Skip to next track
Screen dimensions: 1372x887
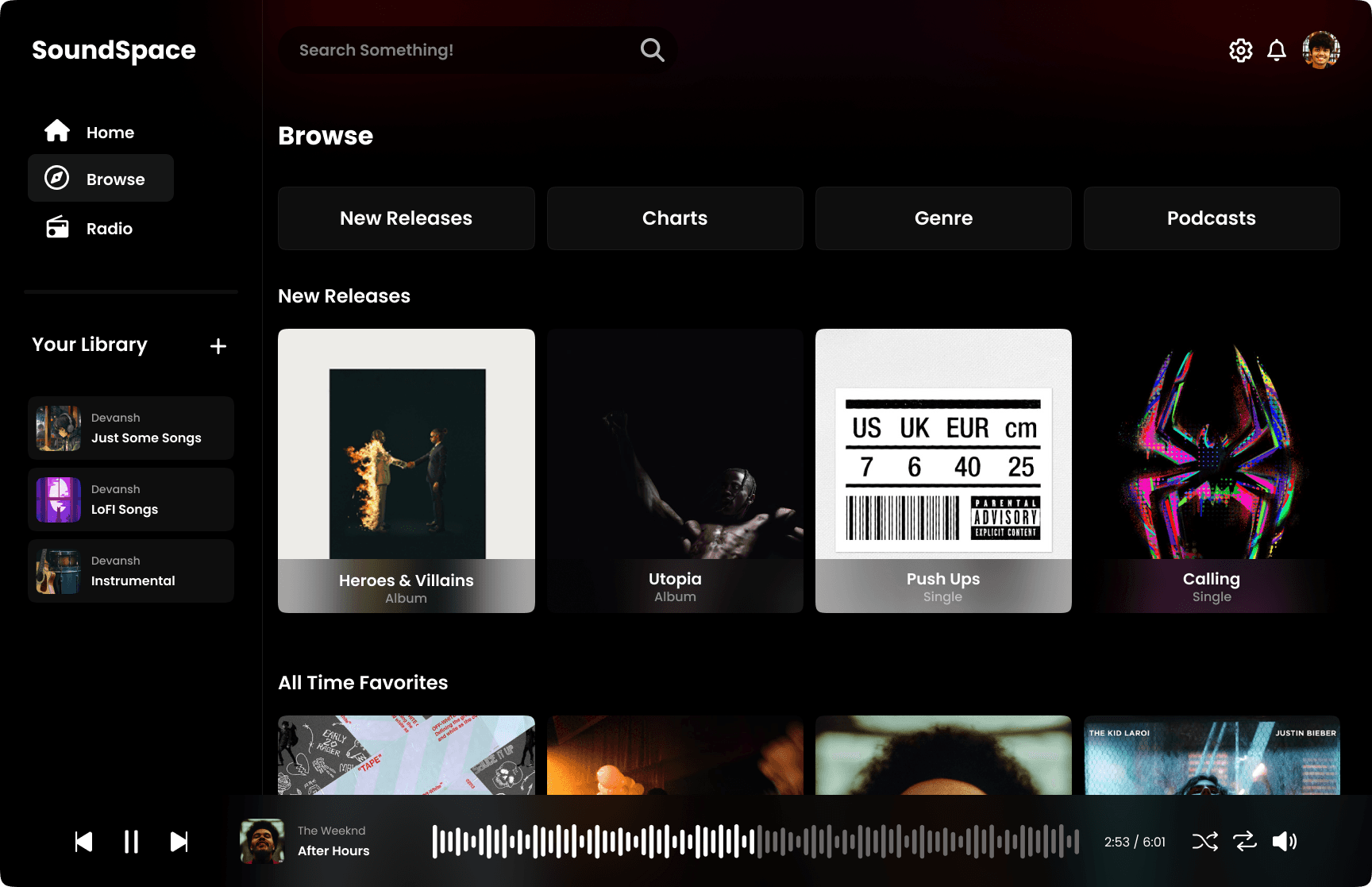click(x=179, y=842)
